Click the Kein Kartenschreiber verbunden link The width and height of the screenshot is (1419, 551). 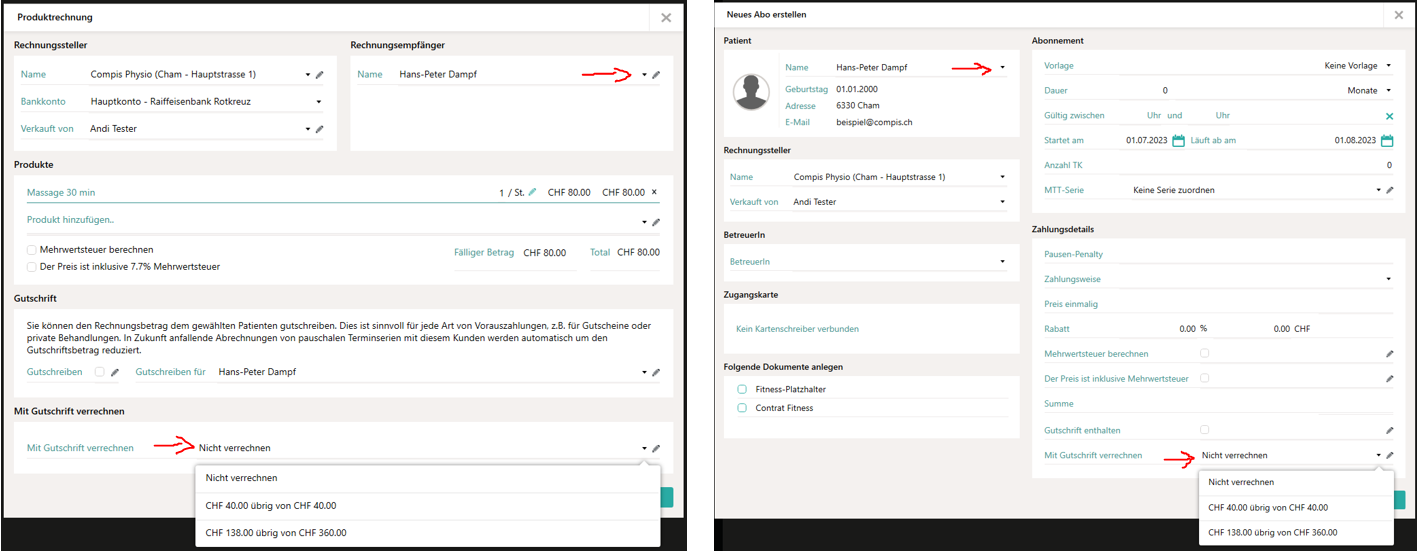pos(797,329)
